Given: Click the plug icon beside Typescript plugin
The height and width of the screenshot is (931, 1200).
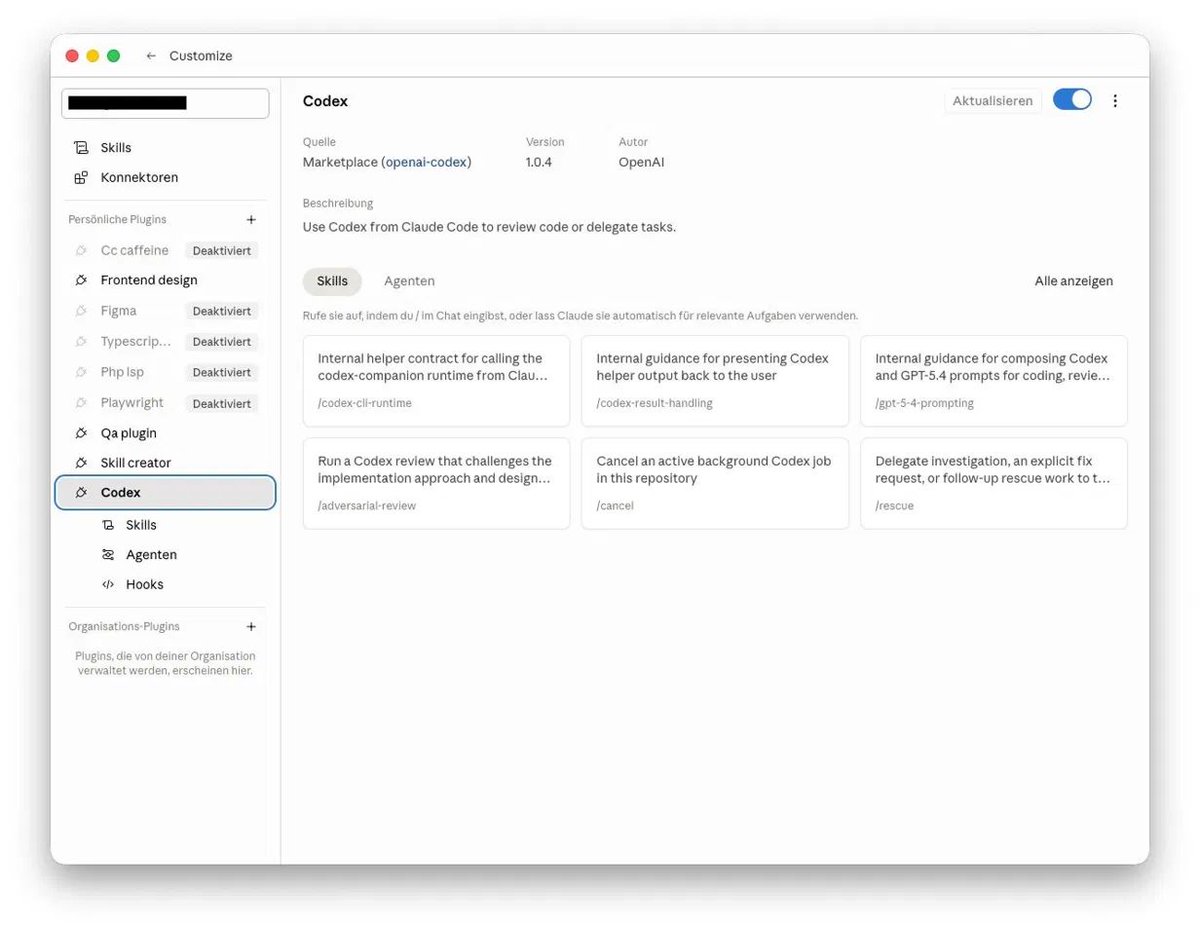Looking at the screenshot, I should (x=81, y=342).
